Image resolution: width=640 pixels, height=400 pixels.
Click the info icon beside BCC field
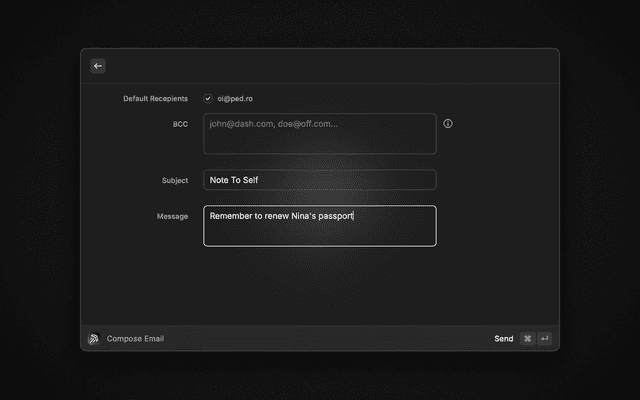(x=448, y=124)
